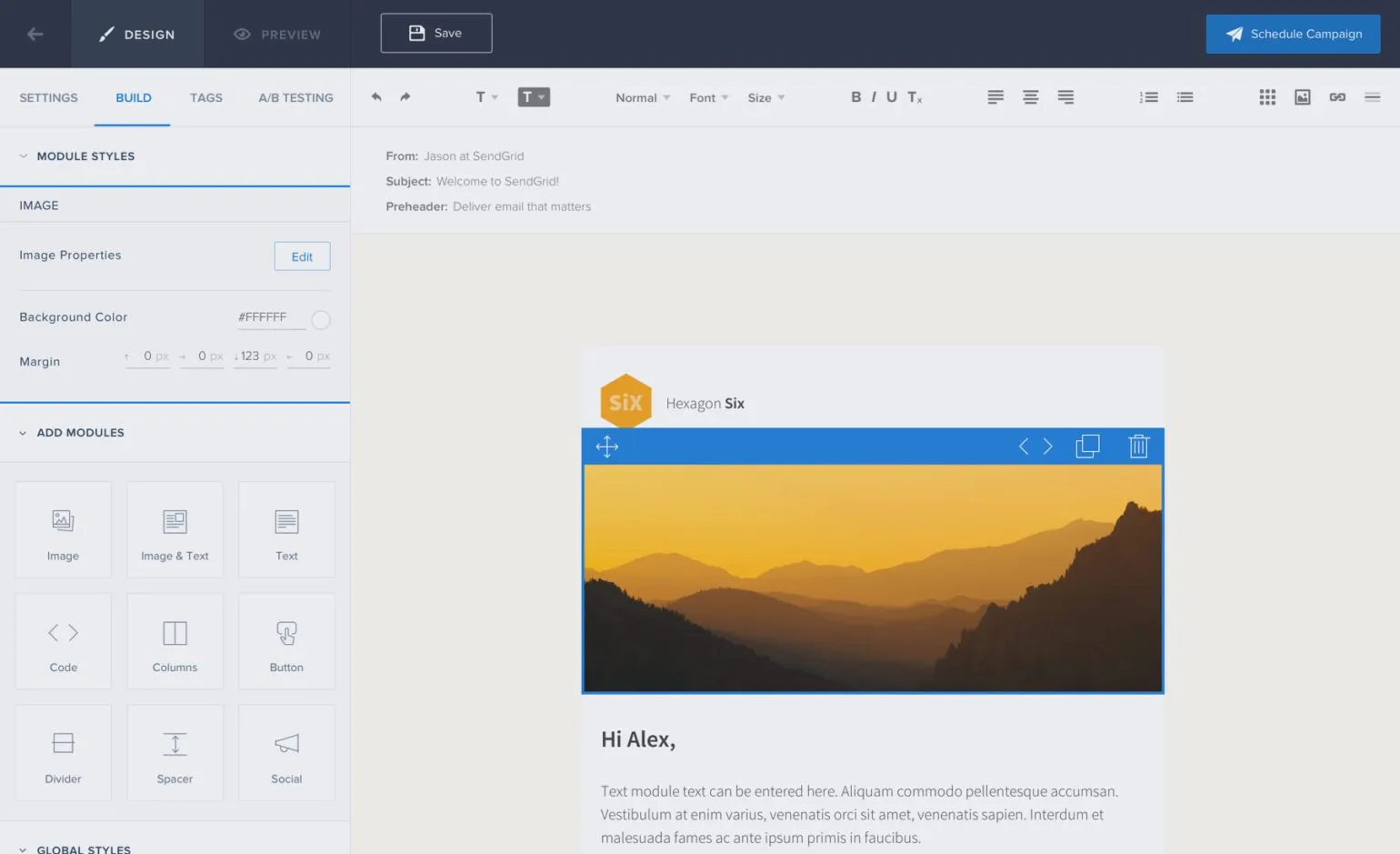Collapse the Module Styles section
This screenshot has height=854, width=1400.
[x=23, y=156]
